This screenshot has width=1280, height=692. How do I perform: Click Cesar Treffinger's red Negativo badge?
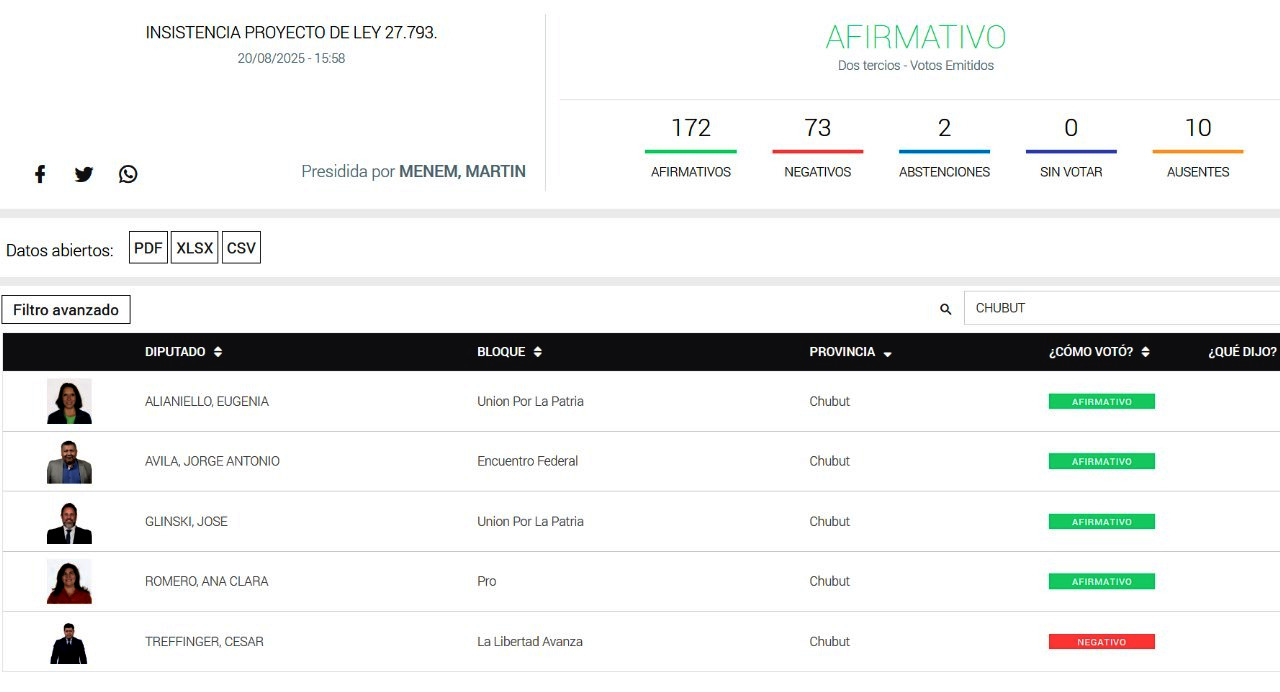point(1101,642)
